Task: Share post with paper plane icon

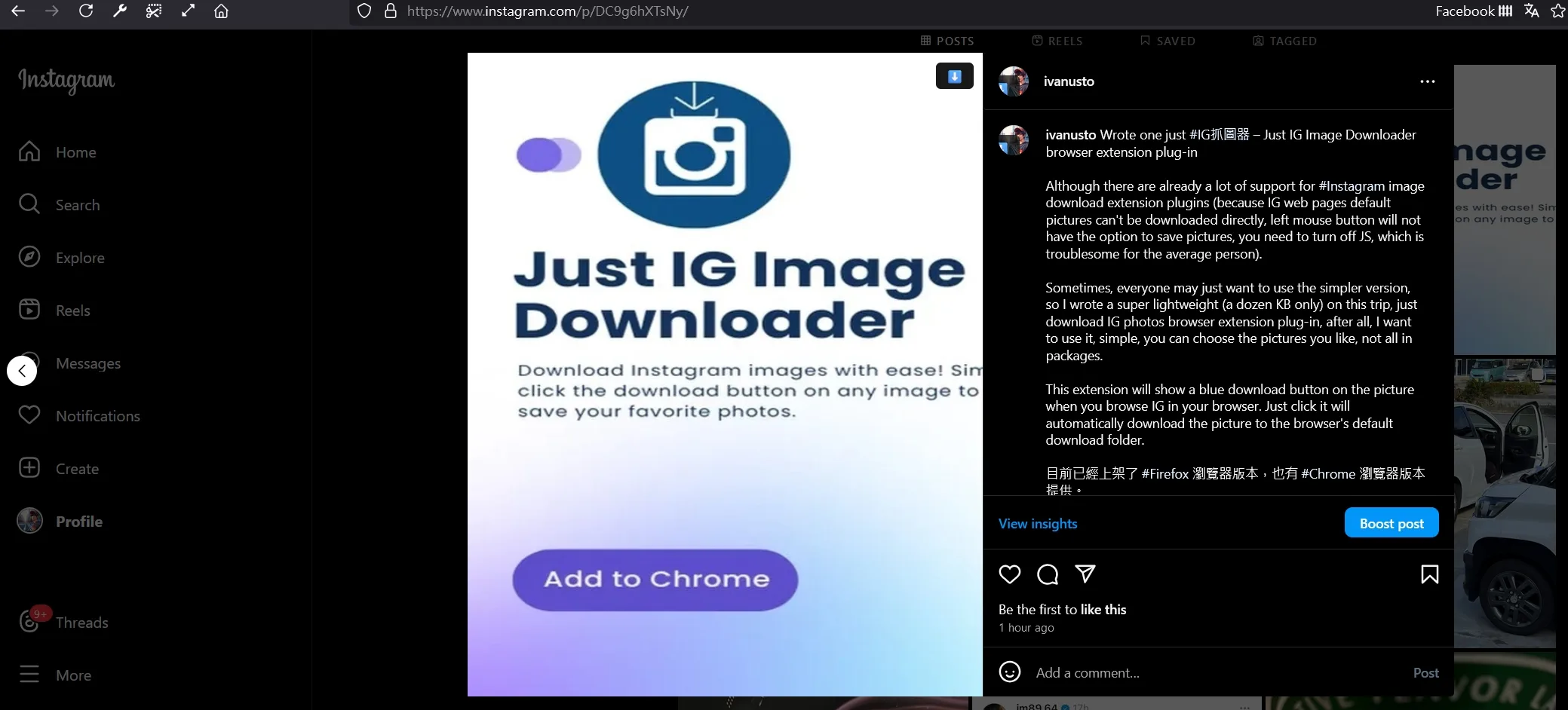Action: (x=1085, y=574)
